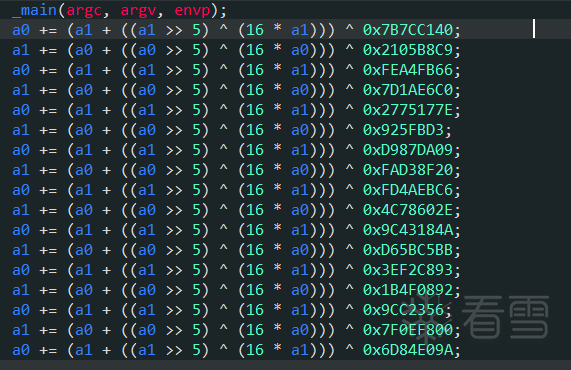Click leading a1 on the 0xFAD38F20 line
The height and width of the screenshot is (370, 571).
point(21,170)
